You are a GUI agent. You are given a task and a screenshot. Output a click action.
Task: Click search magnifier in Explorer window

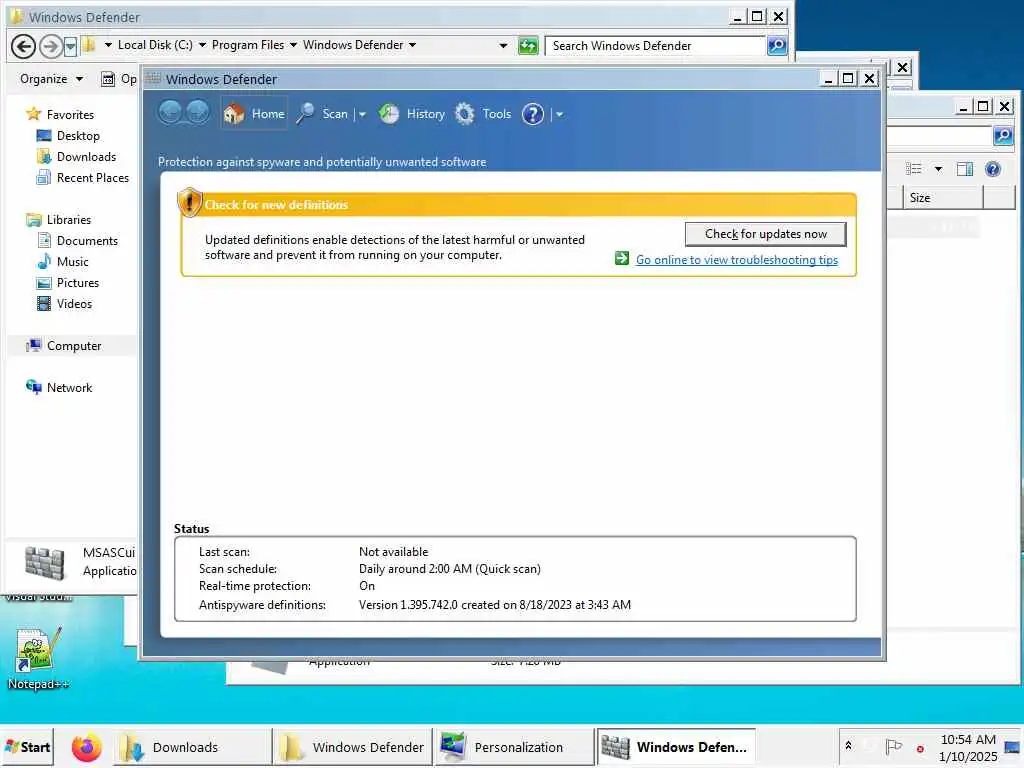coord(777,46)
